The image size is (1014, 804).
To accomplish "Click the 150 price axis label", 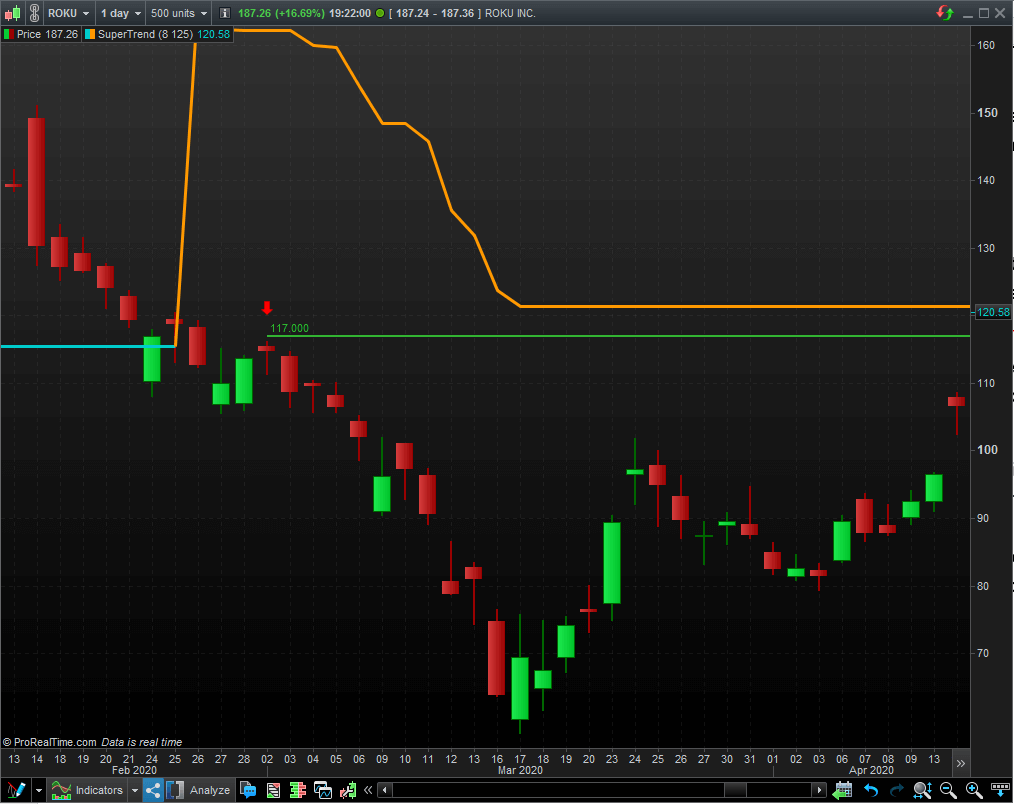I will [987, 113].
